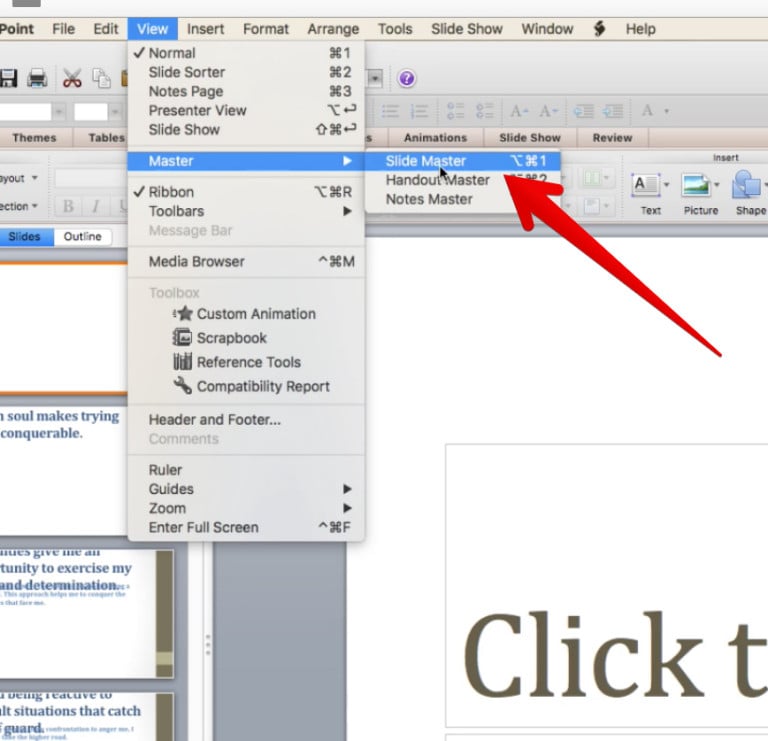Click the Copy icon in toolbar
The width and height of the screenshot is (768, 741).
(x=101, y=78)
